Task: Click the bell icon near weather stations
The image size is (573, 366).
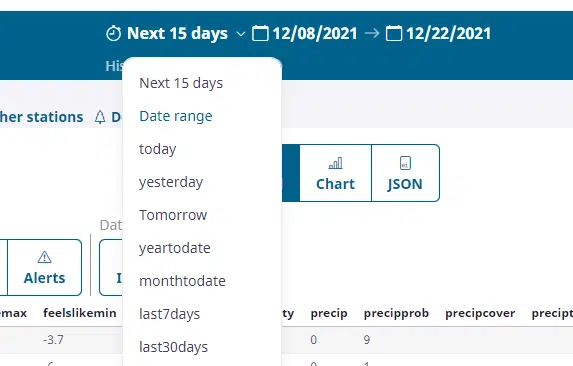Action: [x=100, y=117]
